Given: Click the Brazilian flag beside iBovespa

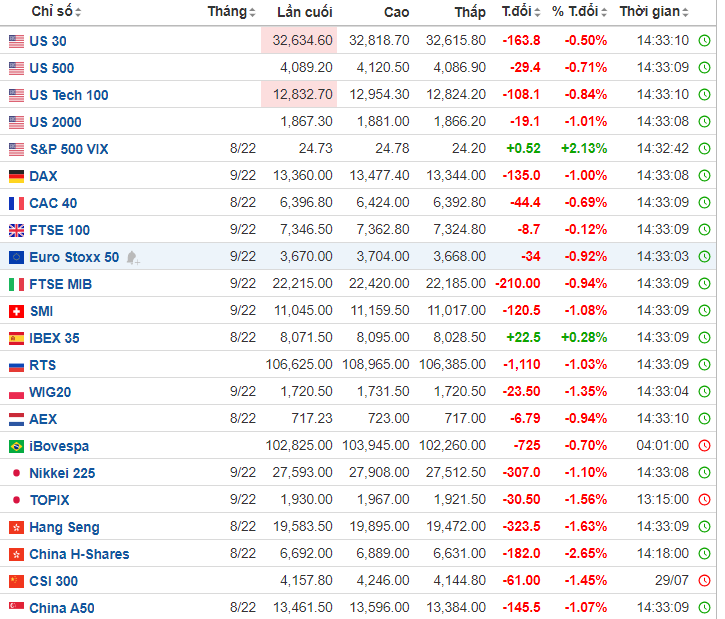Looking at the screenshot, I should pos(16,446).
